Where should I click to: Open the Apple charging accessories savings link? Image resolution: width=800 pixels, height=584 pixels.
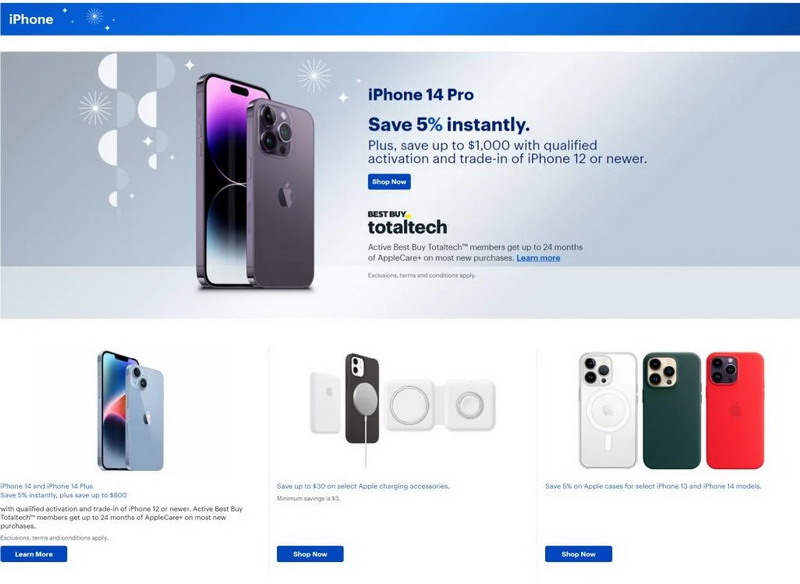point(363,486)
